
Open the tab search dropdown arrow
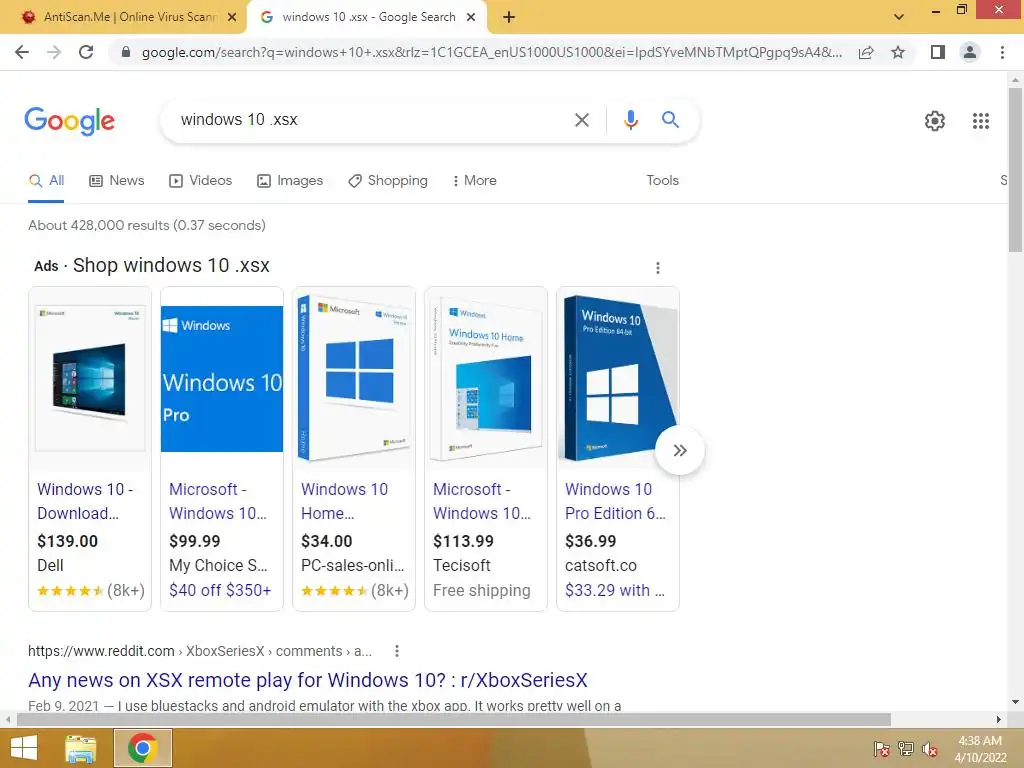(899, 17)
